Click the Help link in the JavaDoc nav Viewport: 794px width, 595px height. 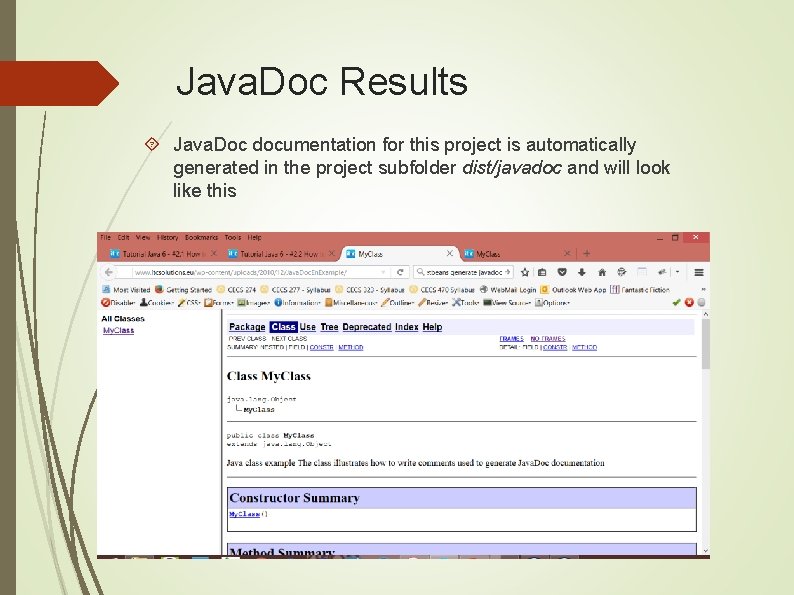tap(432, 327)
